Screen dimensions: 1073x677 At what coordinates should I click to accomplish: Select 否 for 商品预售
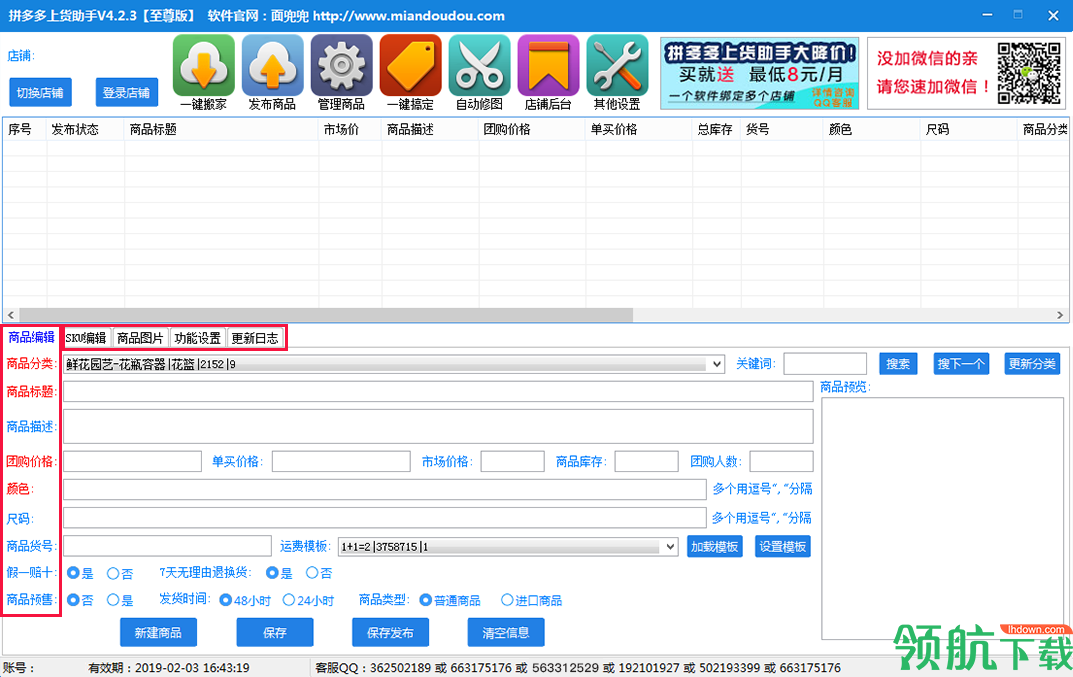click(73, 600)
